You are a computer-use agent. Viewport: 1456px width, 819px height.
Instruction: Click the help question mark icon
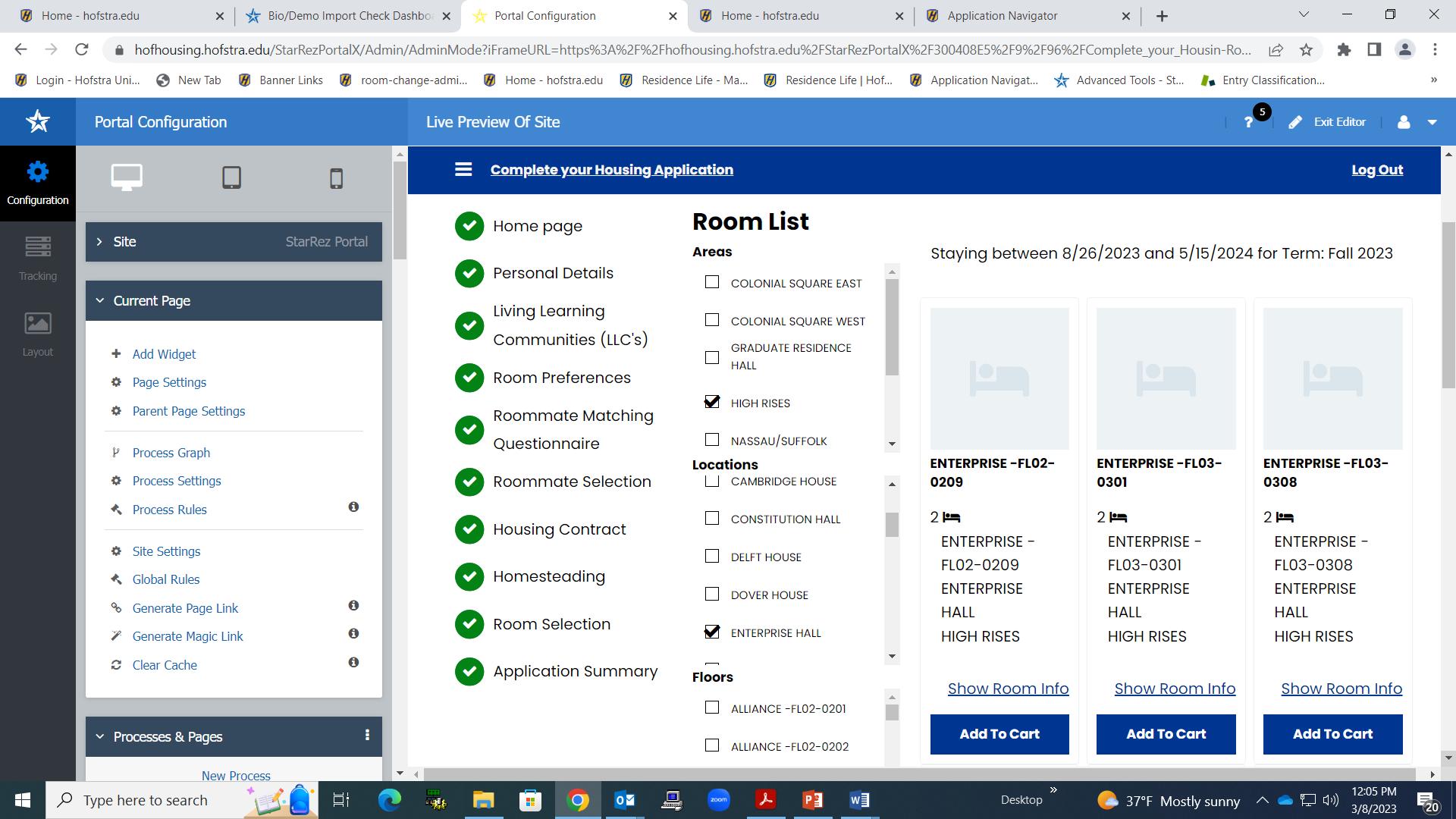point(1248,122)
